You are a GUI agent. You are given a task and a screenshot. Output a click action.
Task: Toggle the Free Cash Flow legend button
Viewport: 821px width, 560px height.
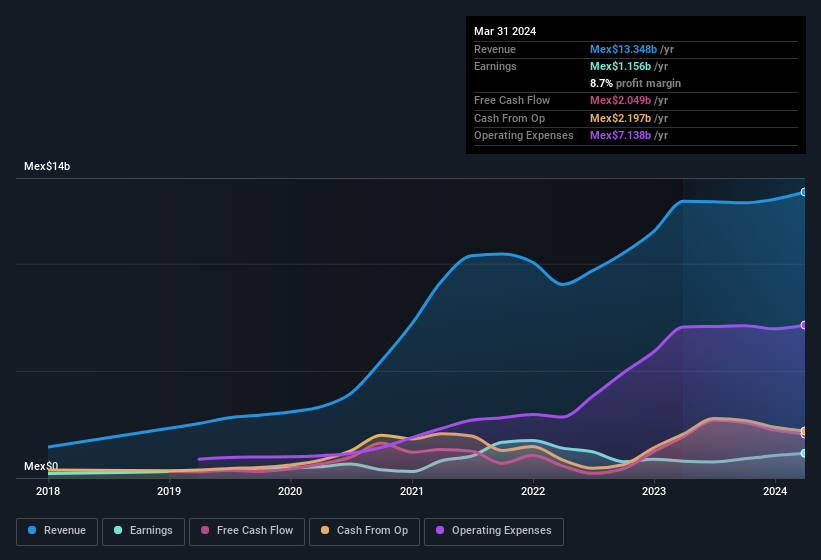click(x=247, y=531)
